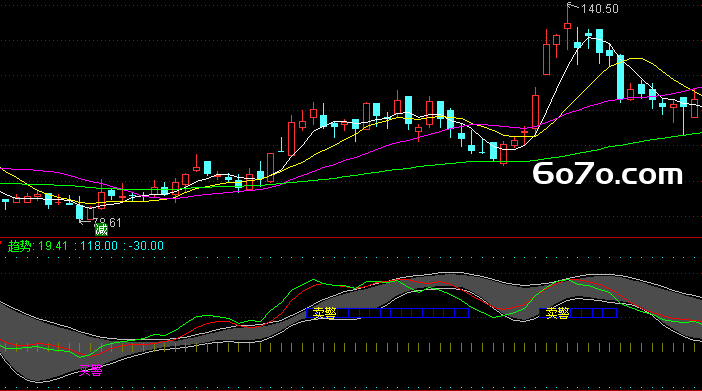The height and width of the screenshot is (391, 702).
Task: Click the first yellow 卖警 sell alert label
Action: 325,313
